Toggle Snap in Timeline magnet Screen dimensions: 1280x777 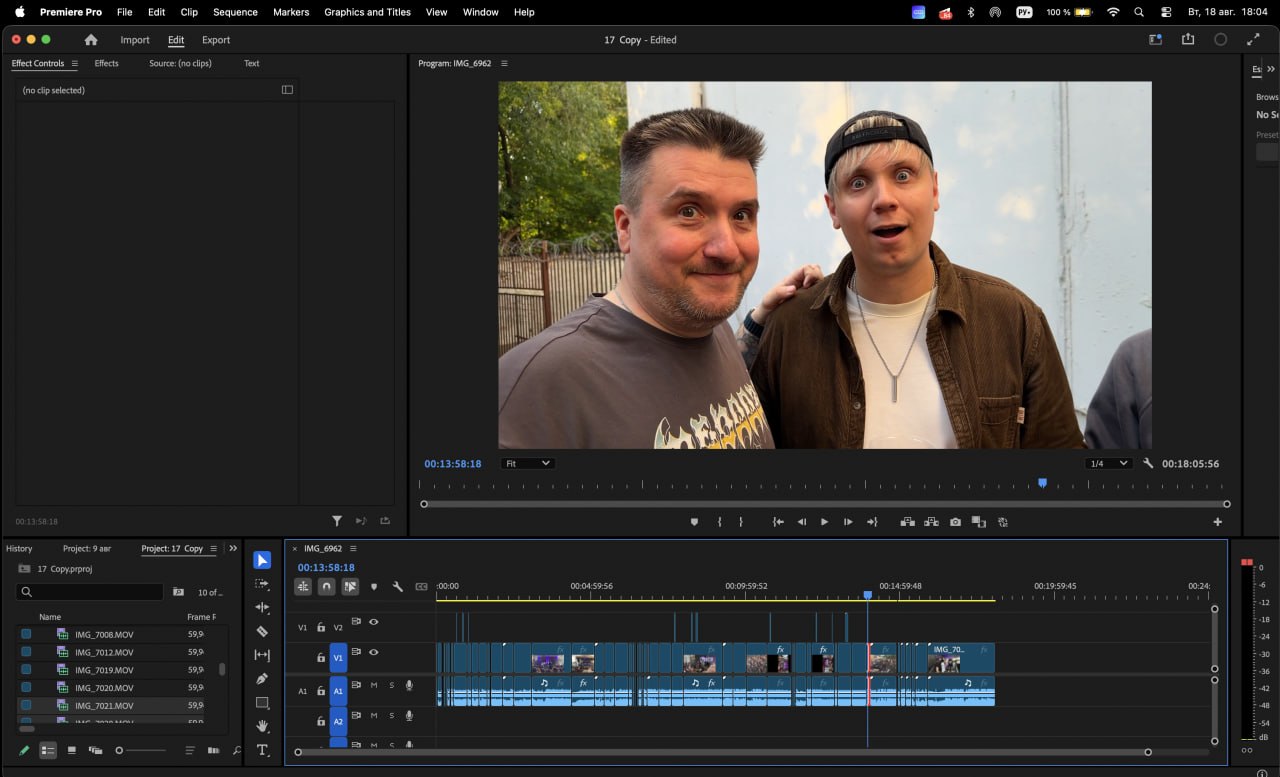pos(326,587)
